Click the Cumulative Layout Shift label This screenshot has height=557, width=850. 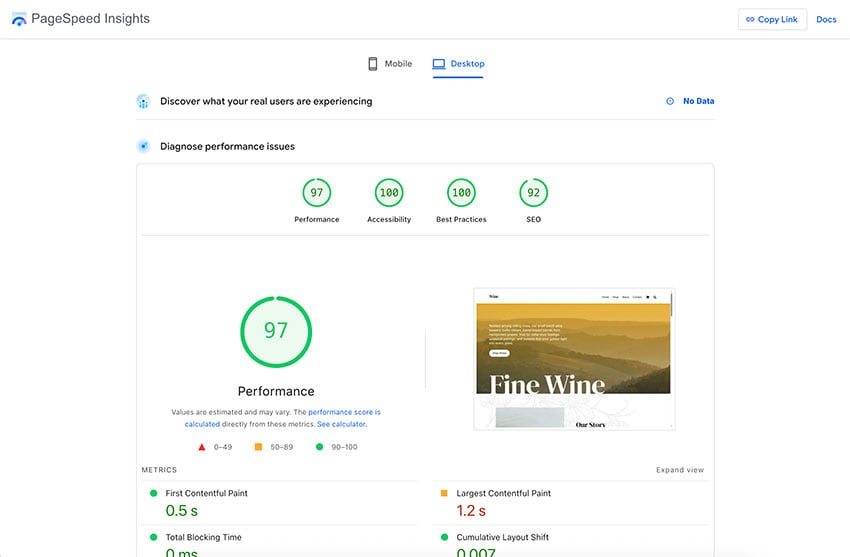503,537
